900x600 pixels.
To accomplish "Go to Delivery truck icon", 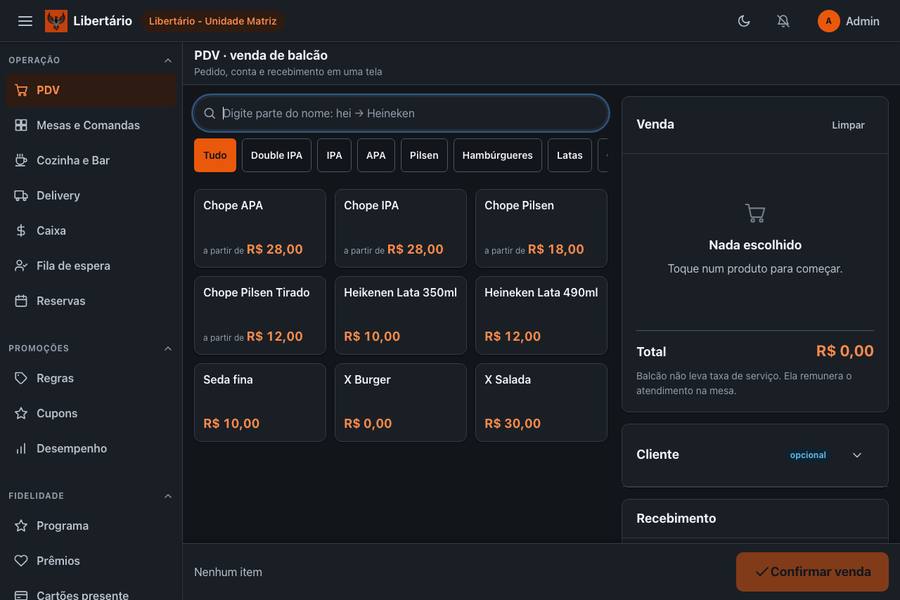I will click(x=21, y=196).
